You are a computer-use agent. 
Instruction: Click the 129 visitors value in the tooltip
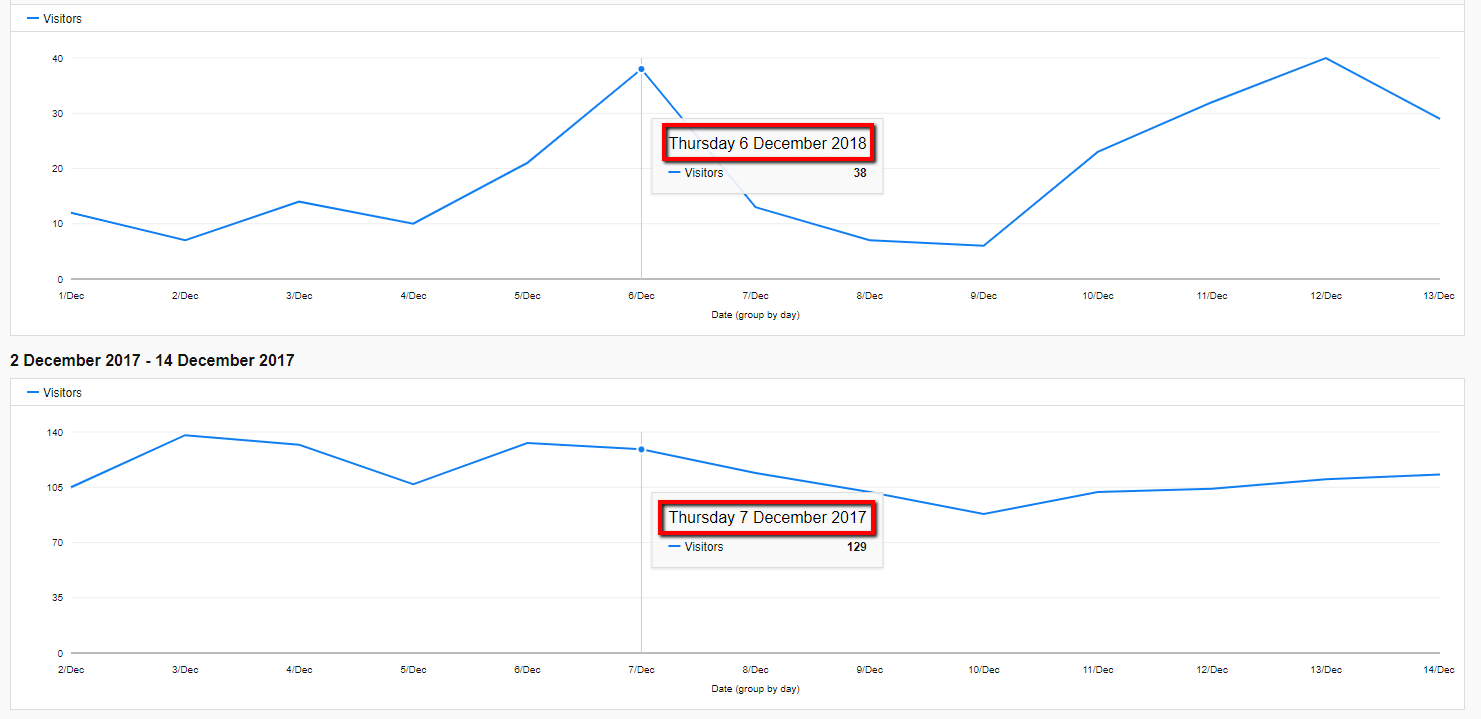[x=856, y=547]
